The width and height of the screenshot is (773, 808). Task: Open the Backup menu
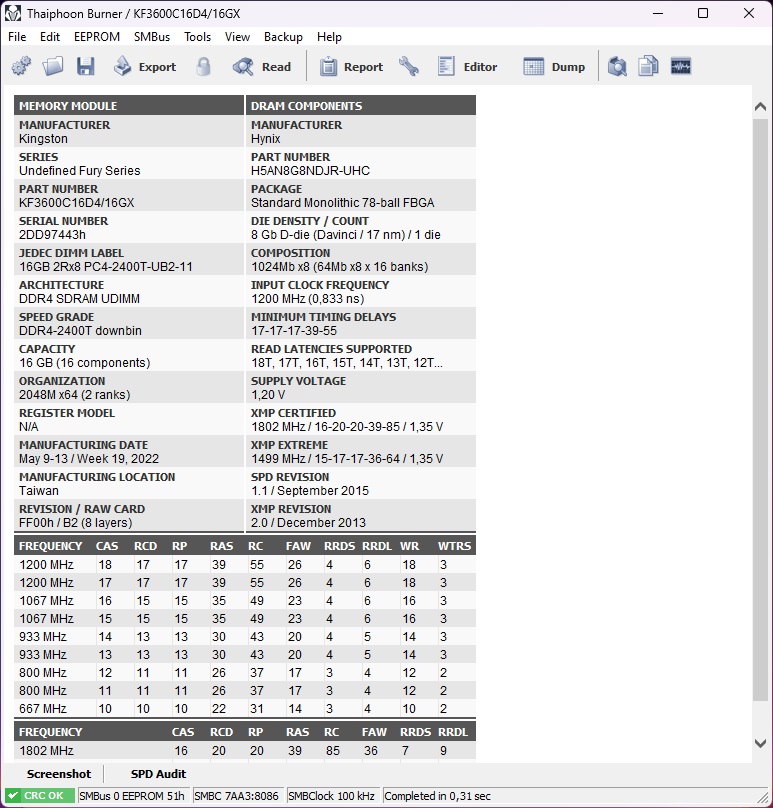click(x=283, y=37)
